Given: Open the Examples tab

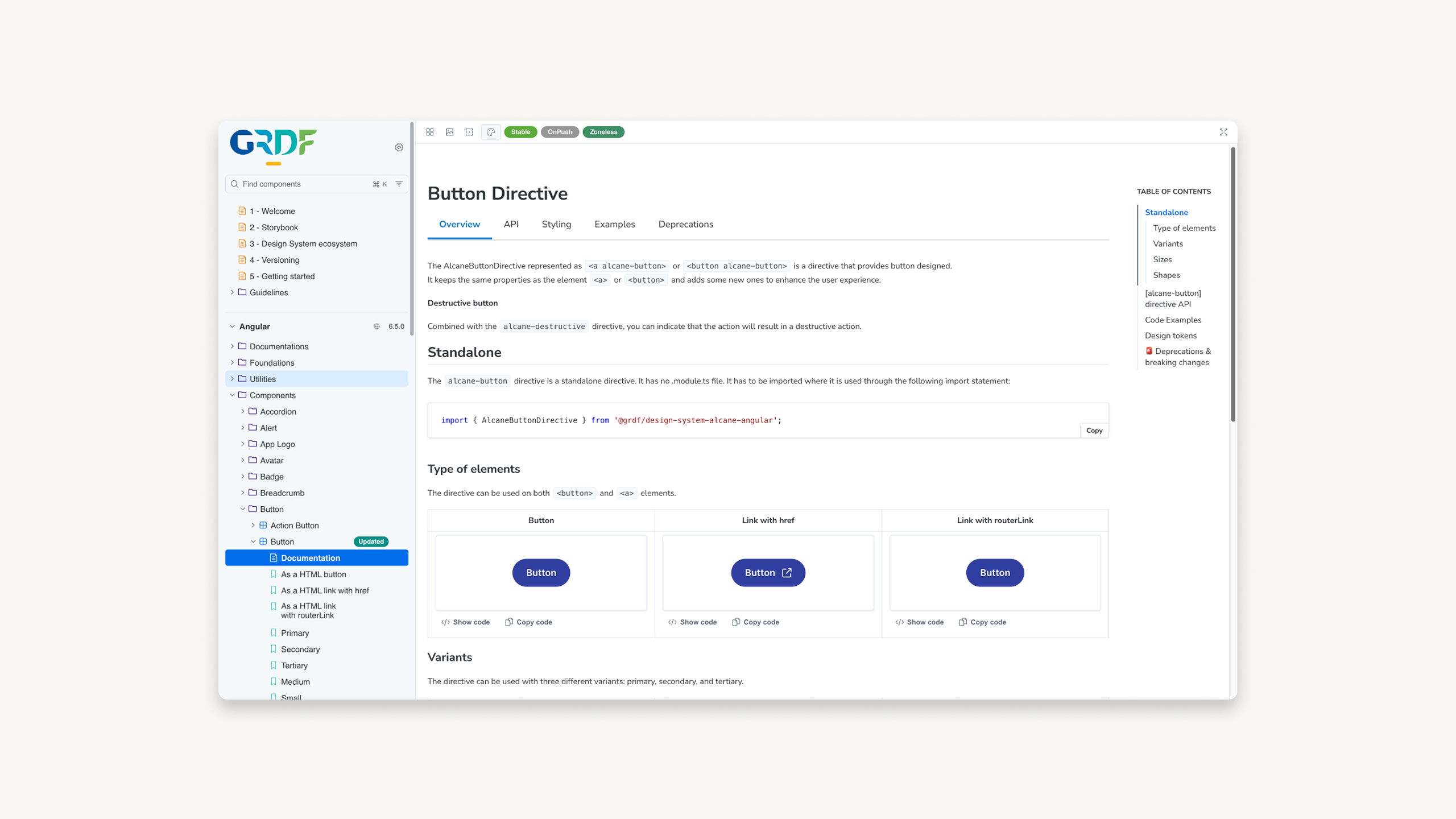Looking at the screenshot, I should point(614,224).
